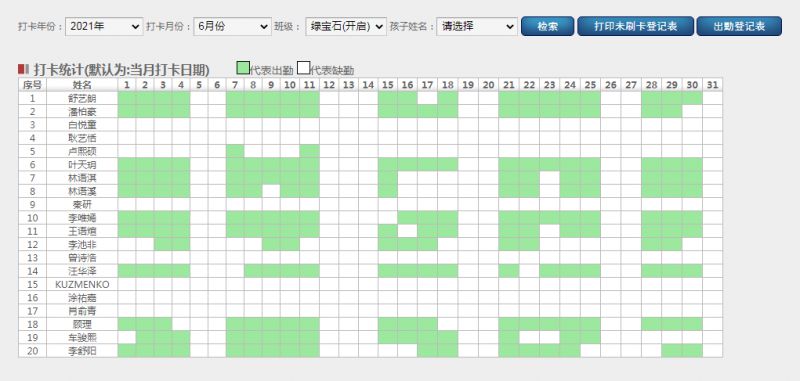Click row 8's white cell on day 9
This screenshot has width=800, height=381.
(x=271, y=191)
